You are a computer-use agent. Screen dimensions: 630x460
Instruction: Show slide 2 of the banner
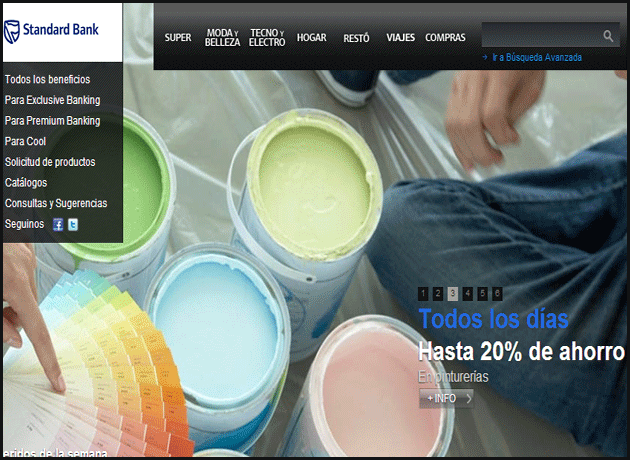[x=438, y=294]
